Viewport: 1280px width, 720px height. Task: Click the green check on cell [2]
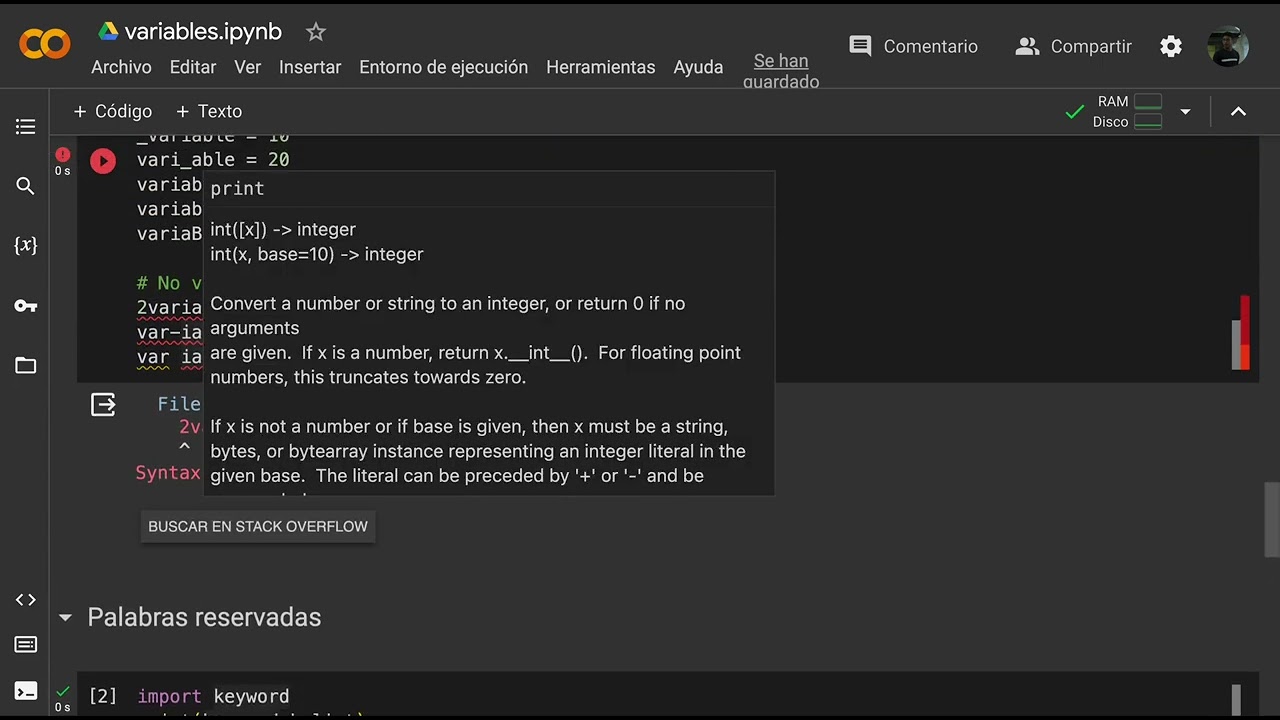tap(63, 691)
